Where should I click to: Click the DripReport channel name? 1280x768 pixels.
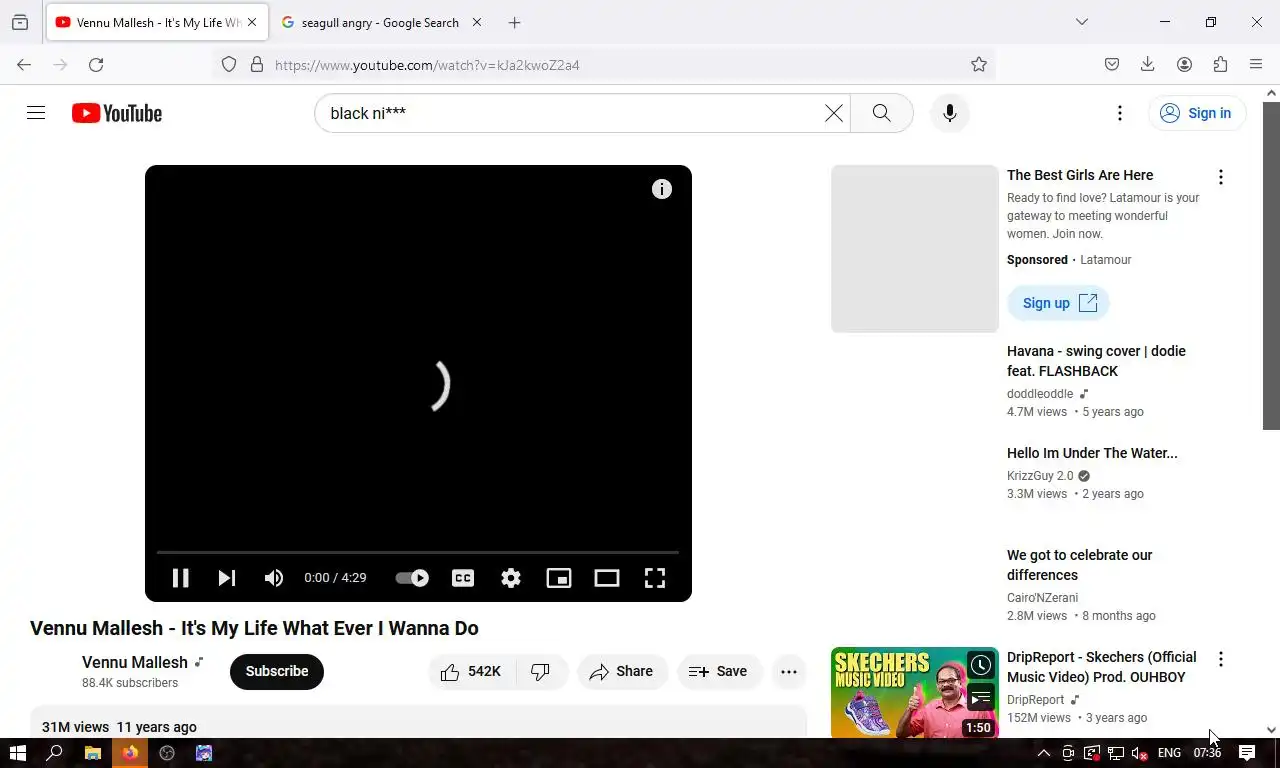pyautogui.click(x=1035, y=700)
